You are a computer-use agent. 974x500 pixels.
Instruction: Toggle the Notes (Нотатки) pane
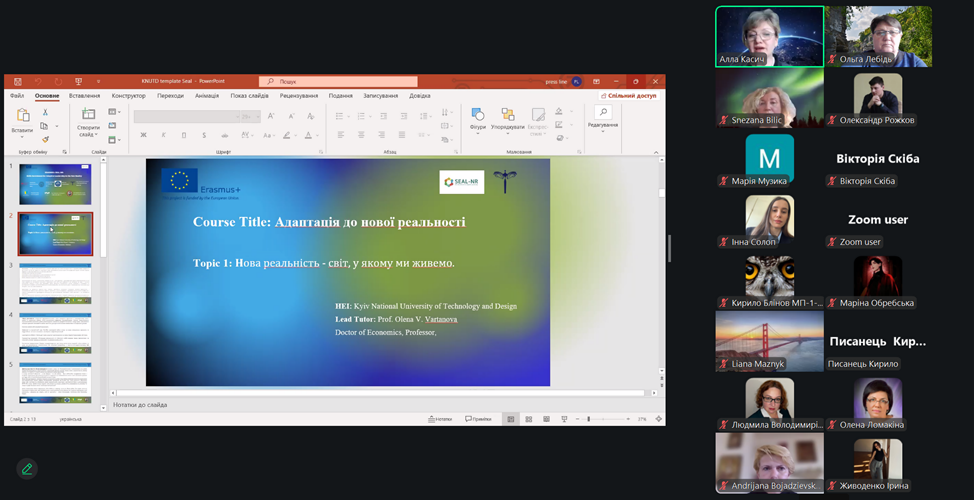440,419
